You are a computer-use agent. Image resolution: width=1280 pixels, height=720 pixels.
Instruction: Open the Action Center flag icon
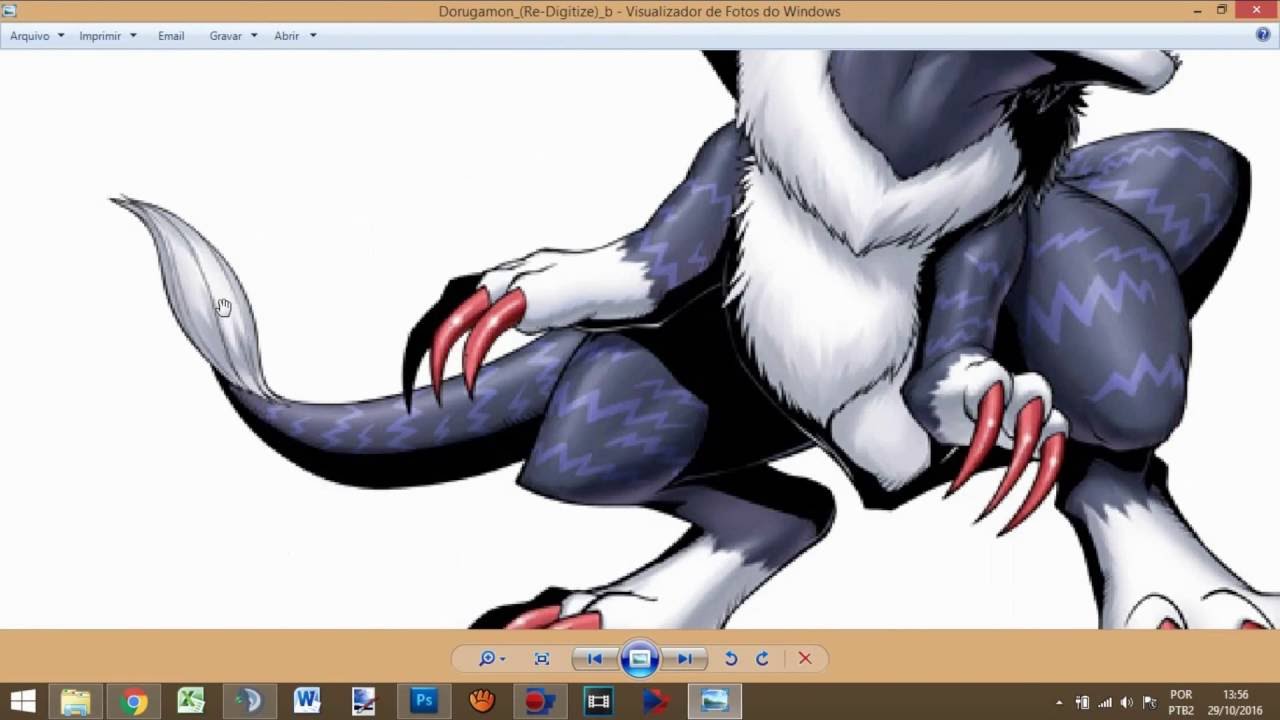click(x=1150, y=702)
